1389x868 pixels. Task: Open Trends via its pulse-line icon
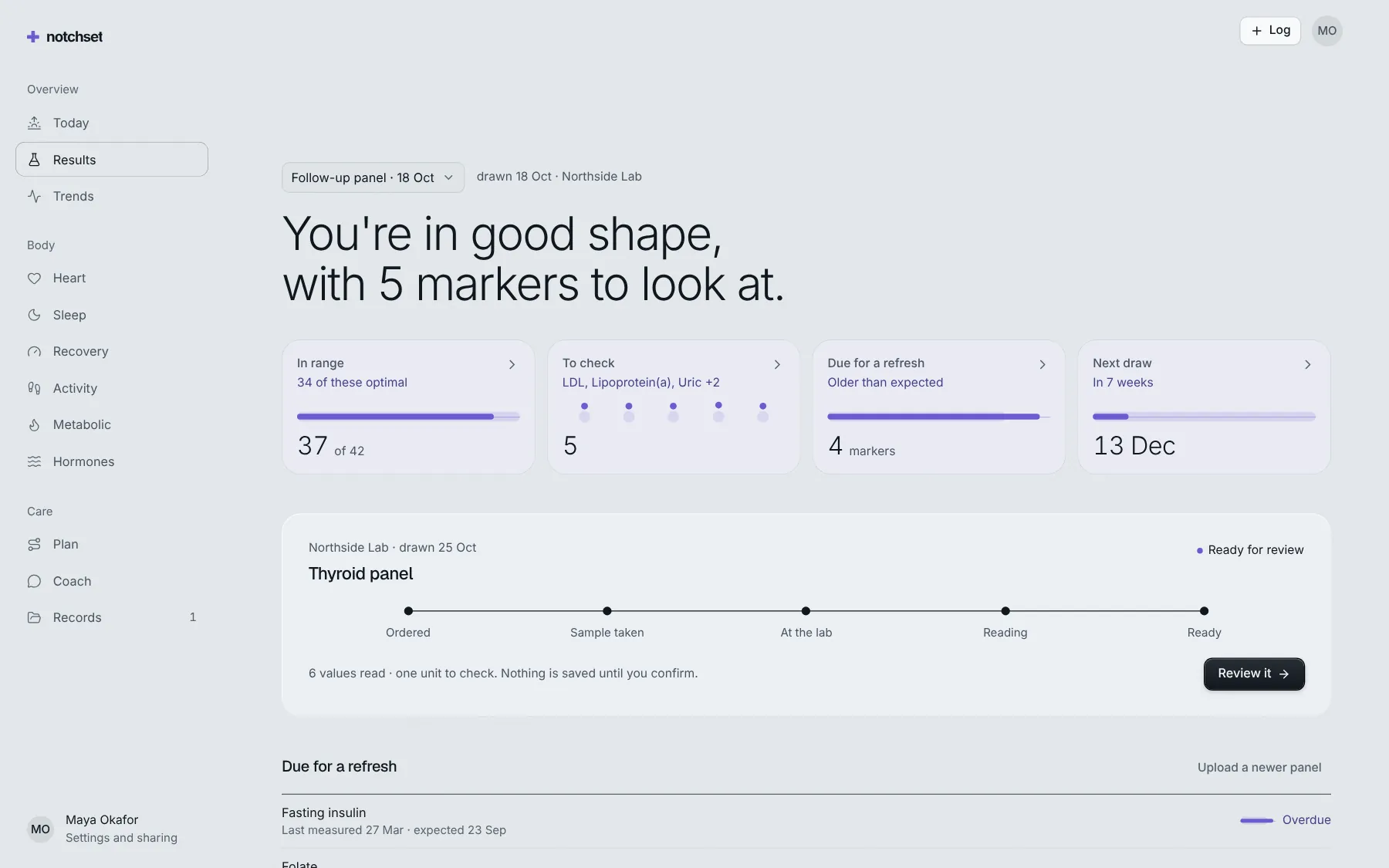pyautogui.click(x=34, y=196)
